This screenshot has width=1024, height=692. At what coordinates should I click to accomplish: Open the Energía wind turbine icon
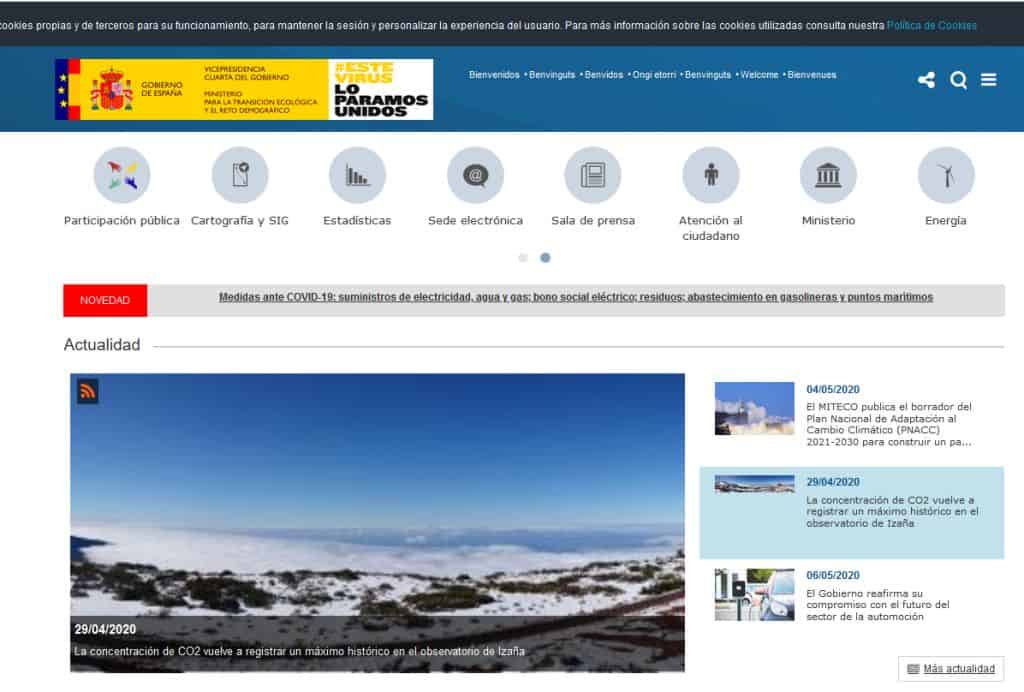click(x=946, y=176)
